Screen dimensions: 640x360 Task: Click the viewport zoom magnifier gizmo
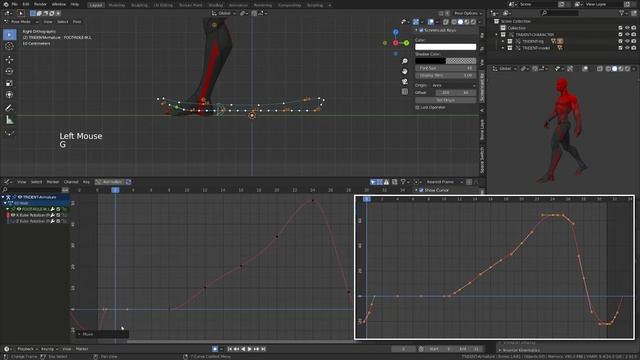point(404,61)
